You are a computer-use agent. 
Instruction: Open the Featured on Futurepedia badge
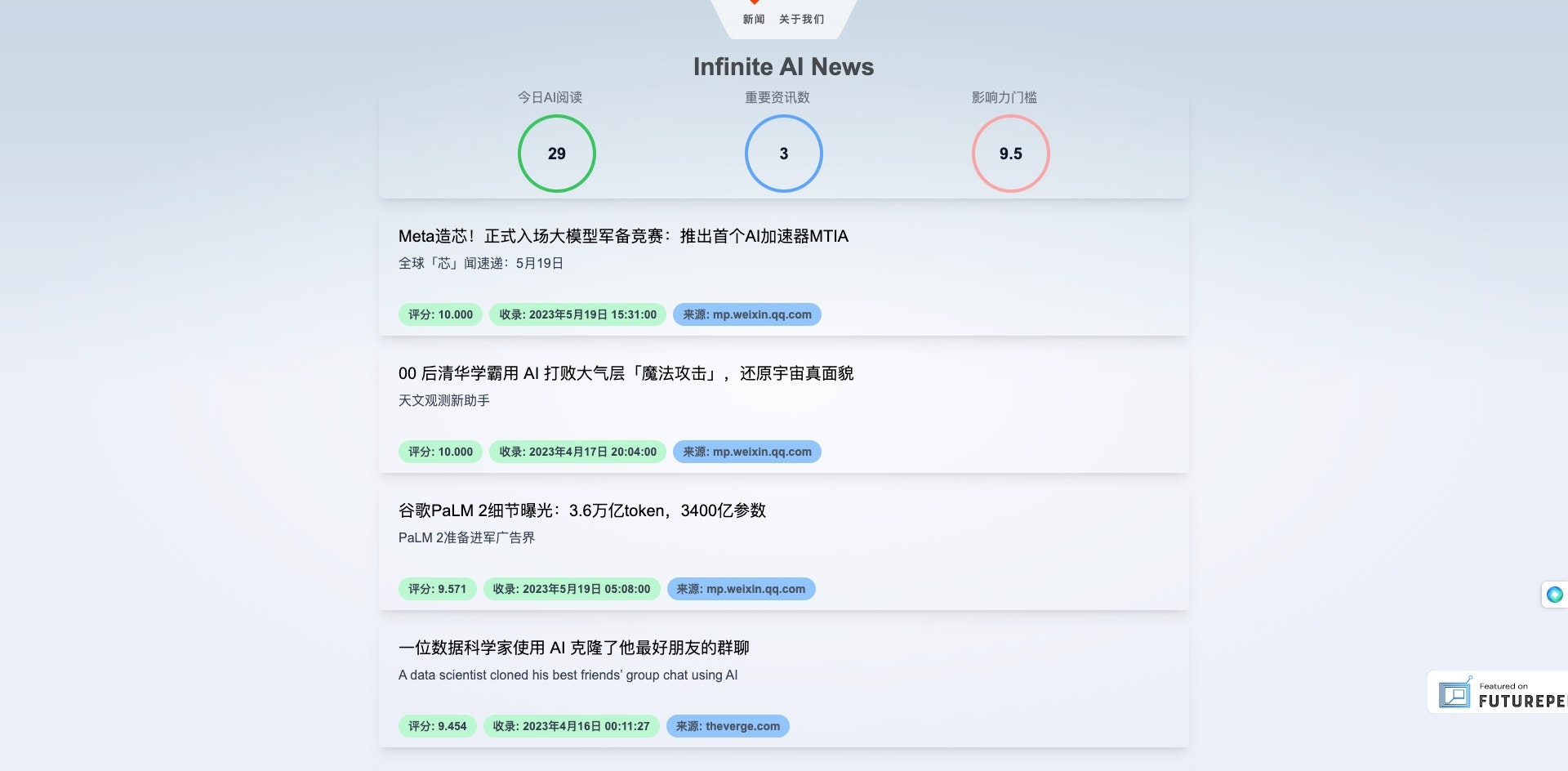[x=1499, y=693]
